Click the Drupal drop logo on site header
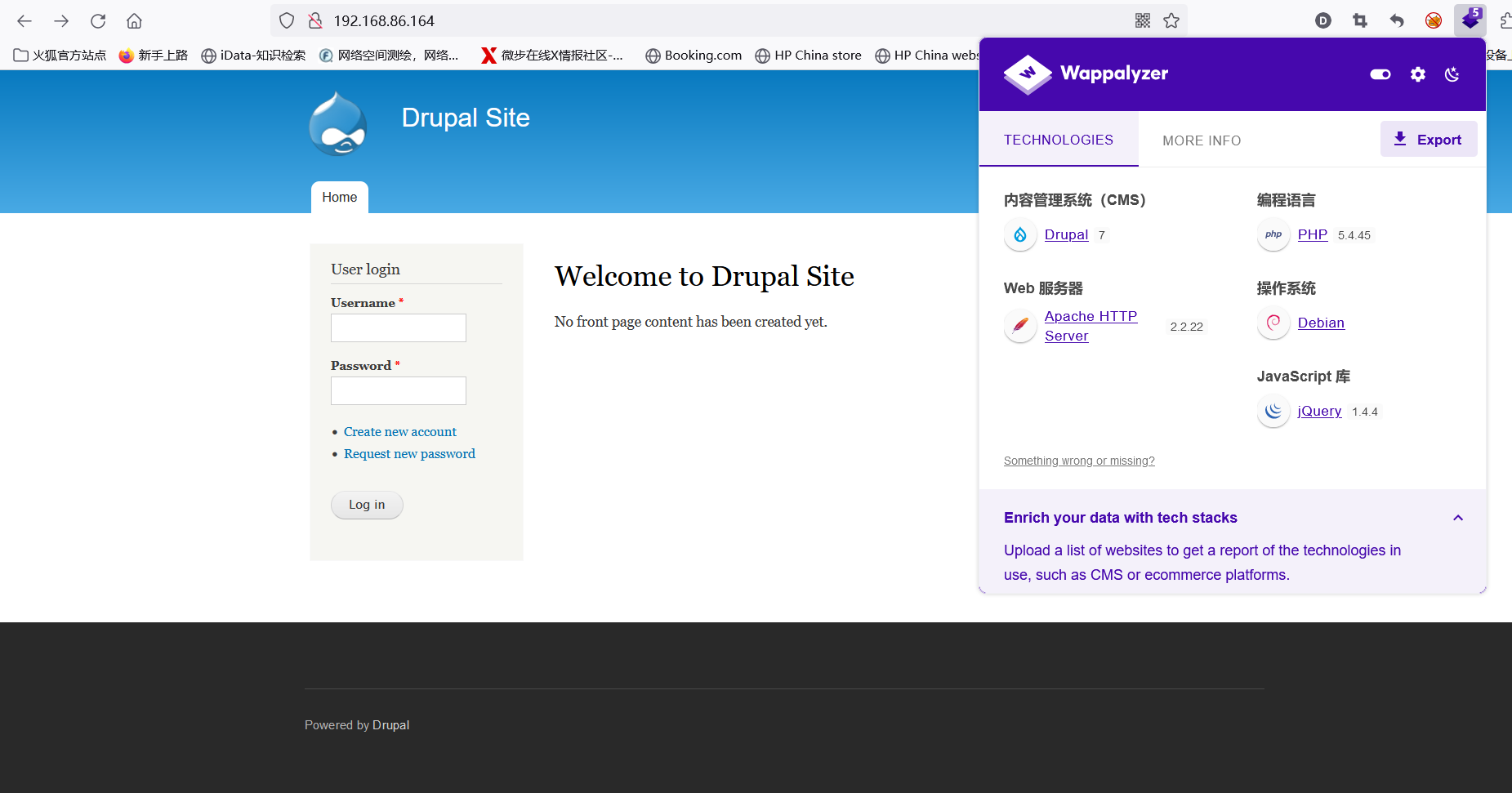 [x=337, y=123]
